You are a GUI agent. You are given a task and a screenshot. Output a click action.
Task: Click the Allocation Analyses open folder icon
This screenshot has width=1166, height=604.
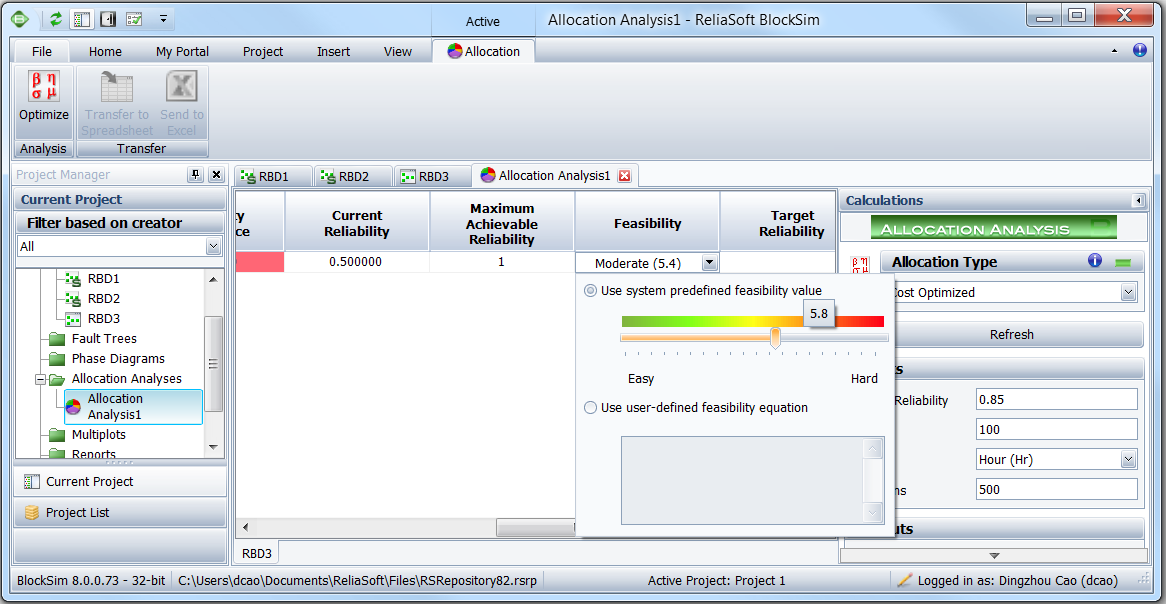57,379
